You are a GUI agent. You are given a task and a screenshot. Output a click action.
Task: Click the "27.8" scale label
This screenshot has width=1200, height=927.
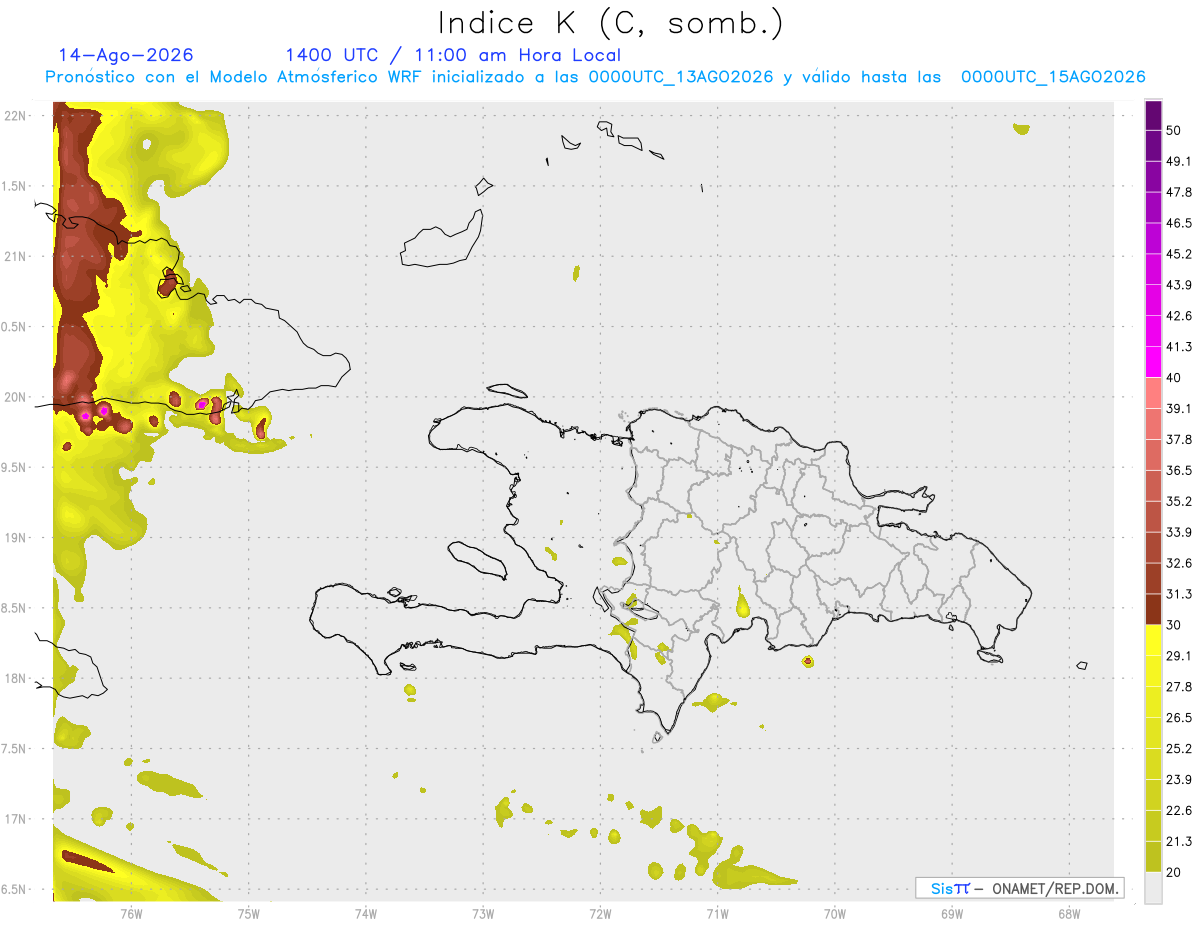[1179, 687]
